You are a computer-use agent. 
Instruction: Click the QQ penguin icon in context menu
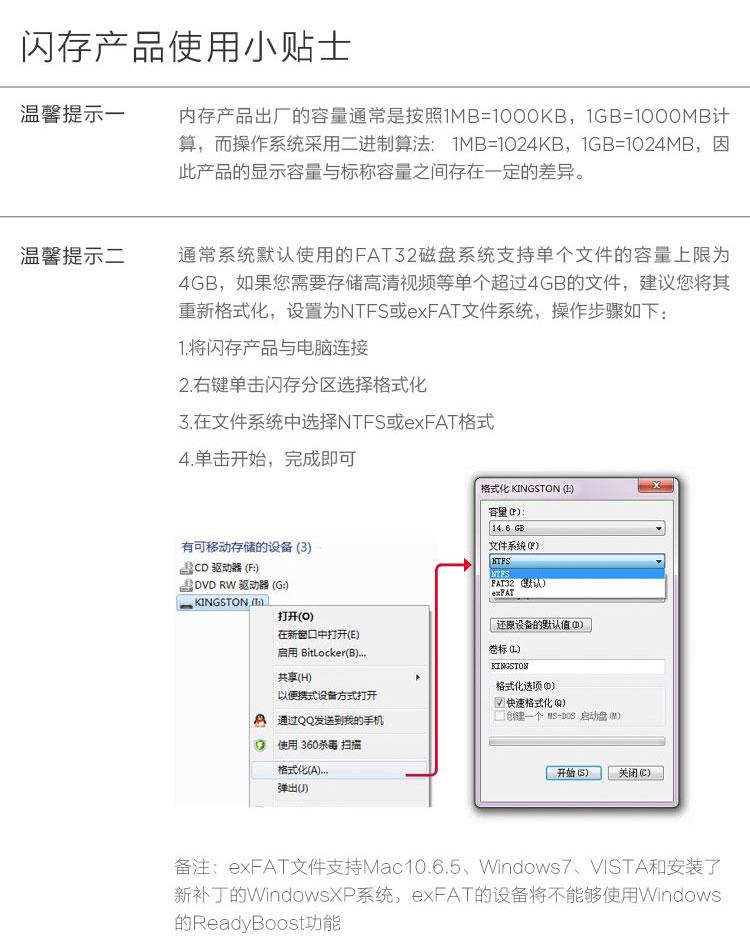pyautogui.click(x=260, y=720)
